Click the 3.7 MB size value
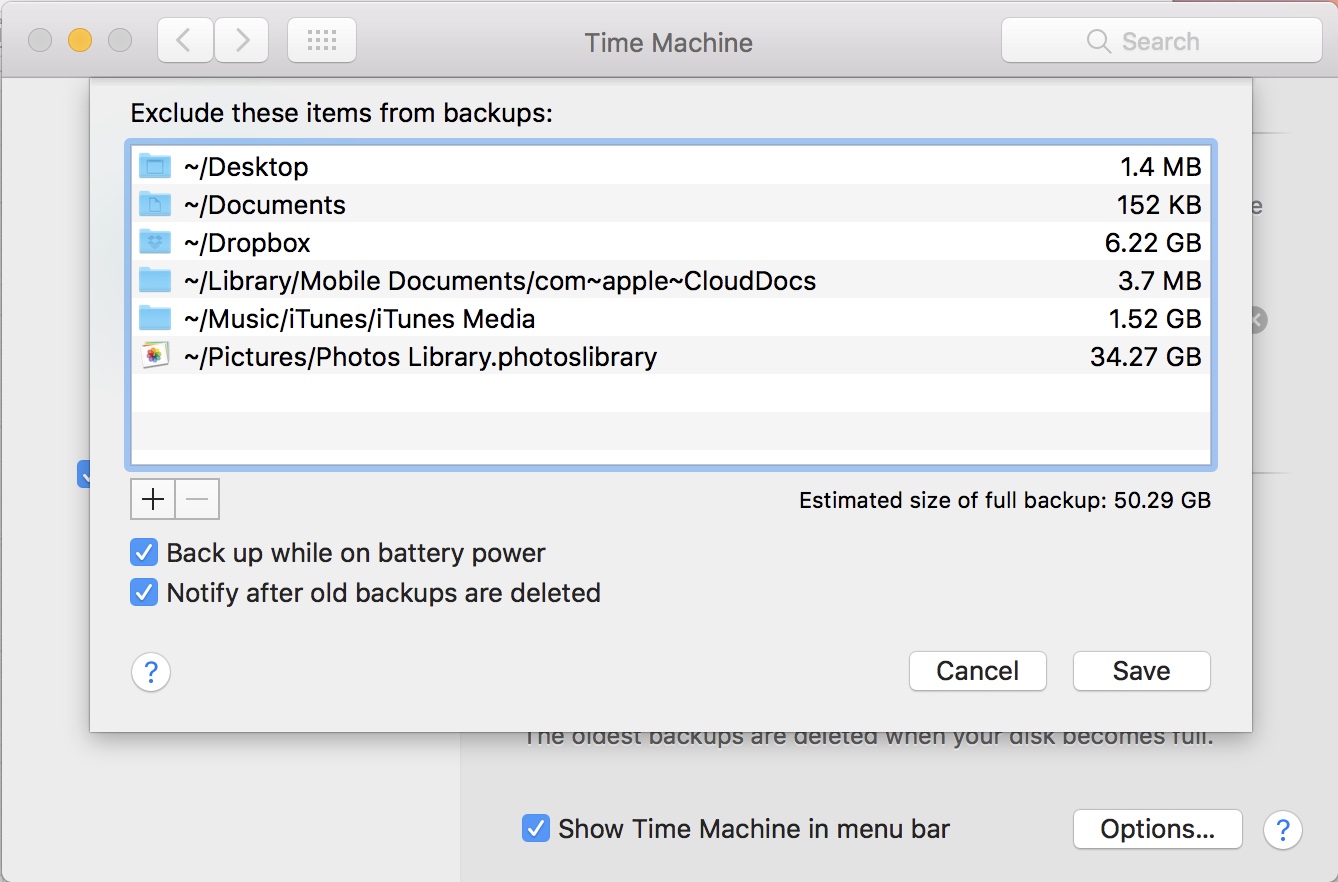Image resolution: width=1338 pixels, height=882 pixels. [x=1160, y=281]
